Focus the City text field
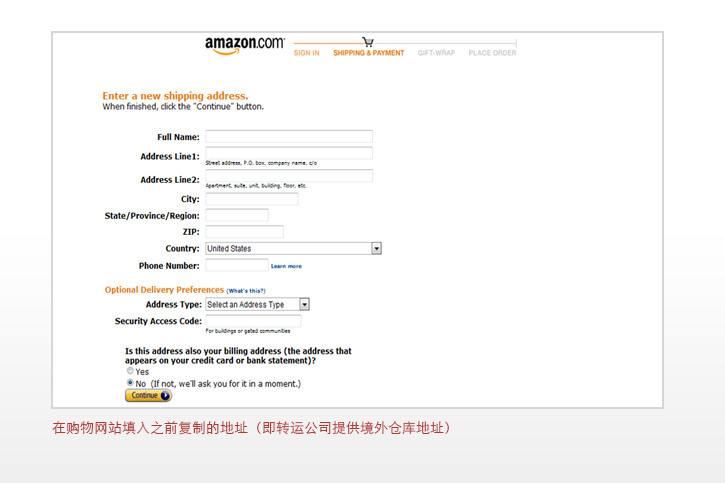The height and width of the screenshot is (483, 725). tap(251, 199)
